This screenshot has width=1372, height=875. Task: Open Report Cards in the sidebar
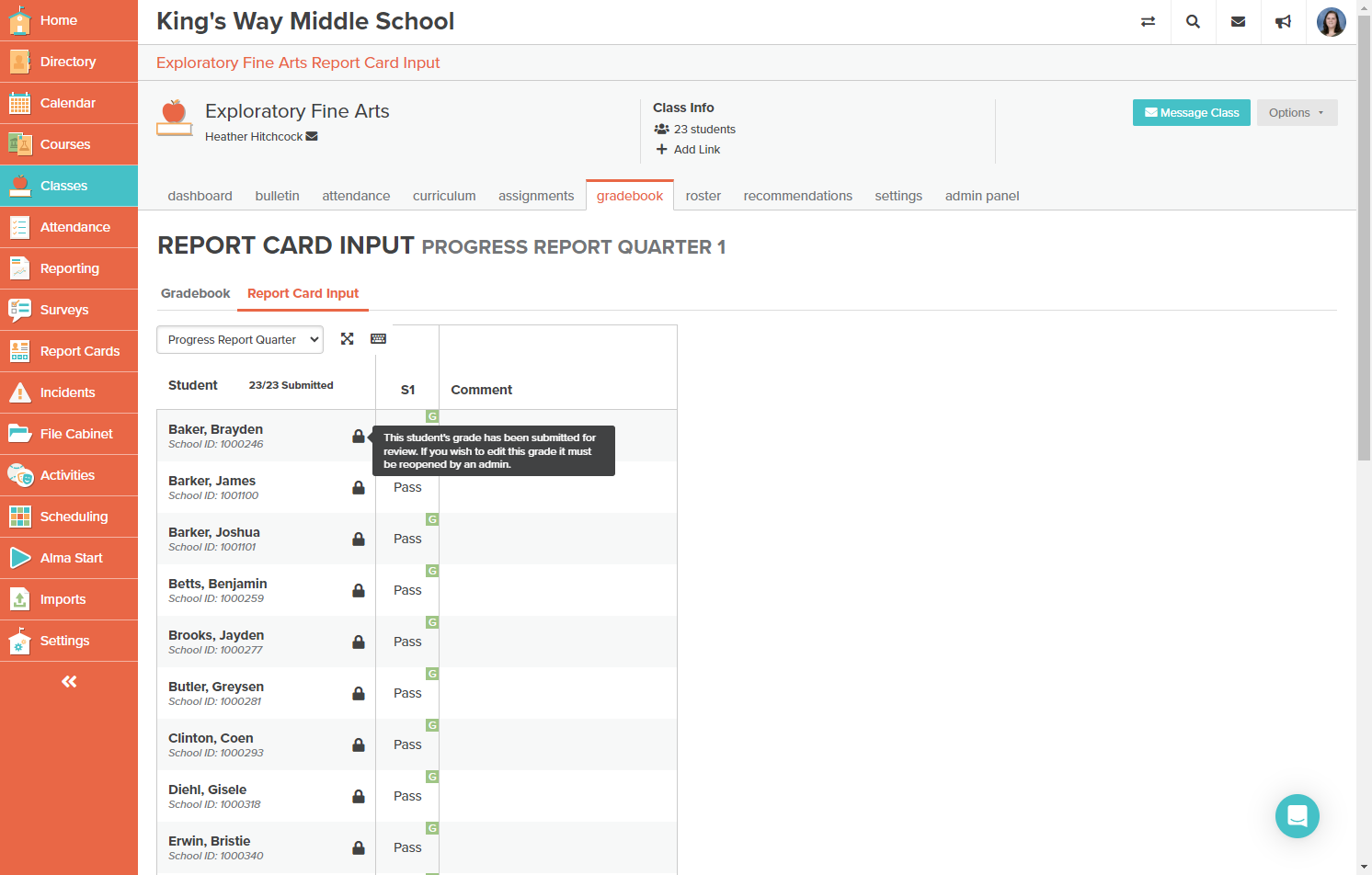click(x=69, y=351)
